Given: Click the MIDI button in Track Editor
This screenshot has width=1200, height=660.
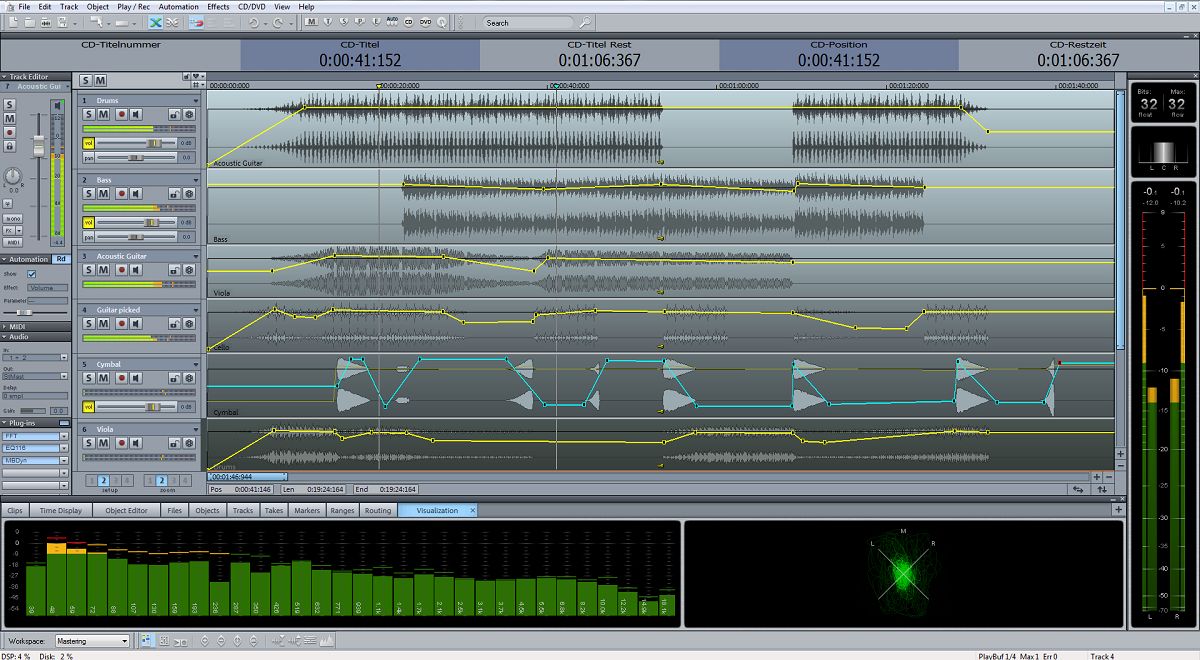Looking at the screenshot, I should point(13,242).
